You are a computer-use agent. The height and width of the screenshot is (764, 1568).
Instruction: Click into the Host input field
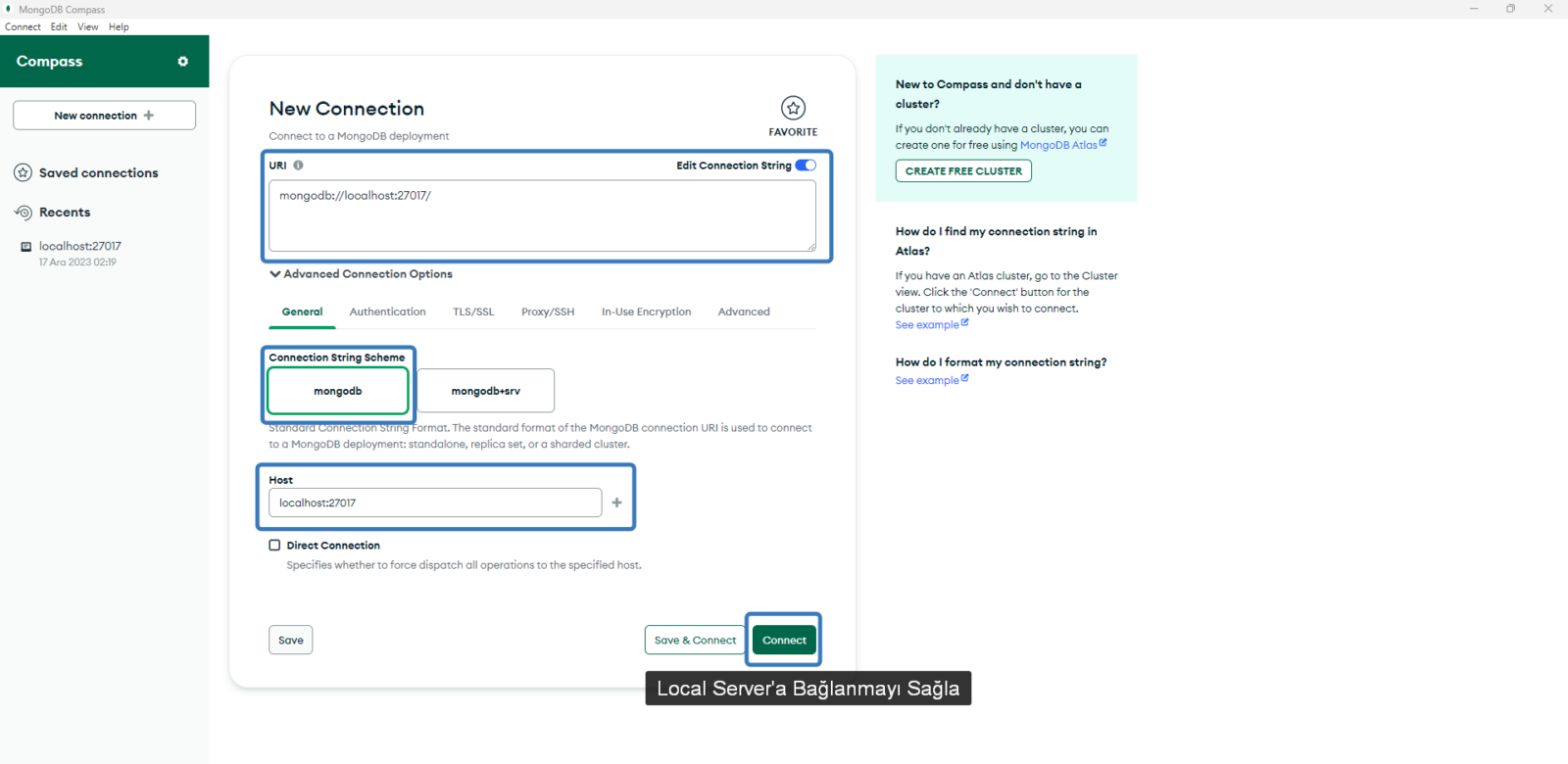(435, 502)
